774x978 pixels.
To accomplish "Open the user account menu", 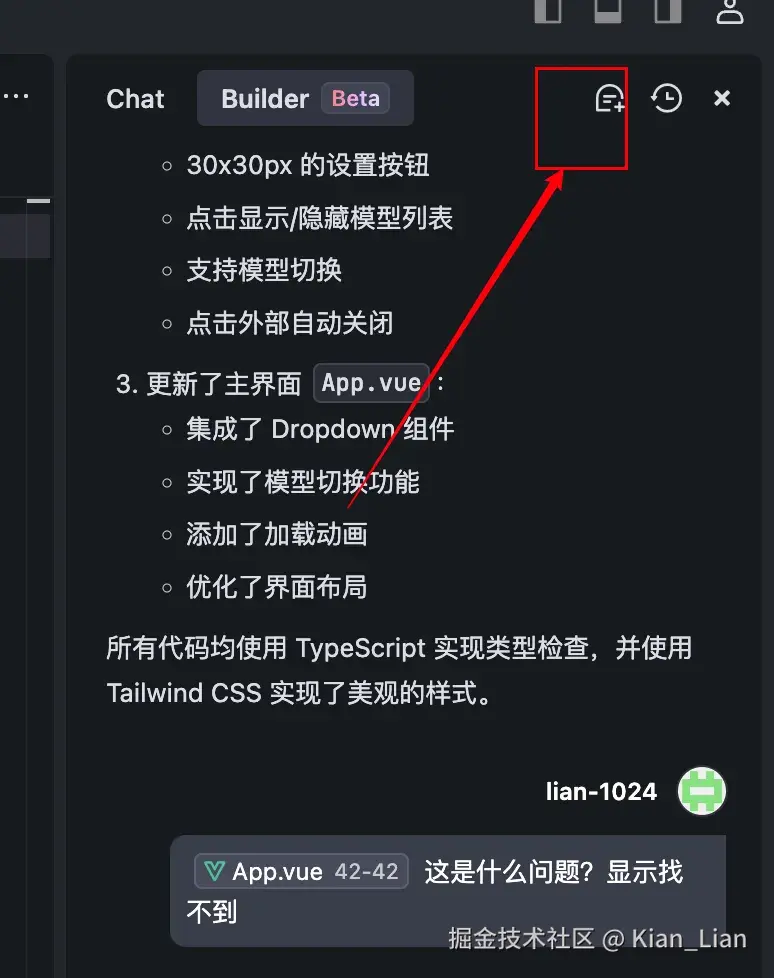I will 730,11.
